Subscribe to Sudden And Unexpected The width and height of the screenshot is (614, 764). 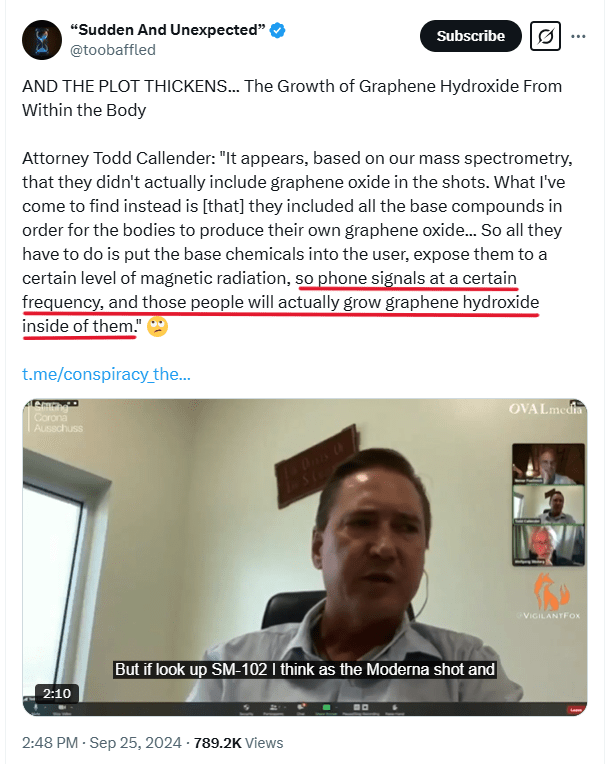[x=470, y=36]
